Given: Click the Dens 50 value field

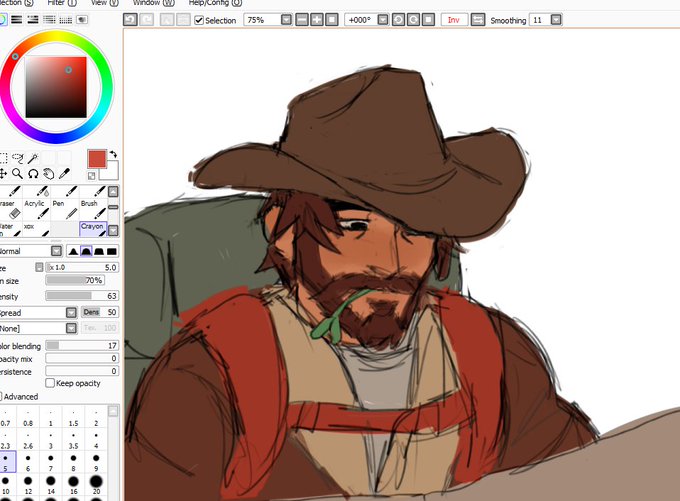Looking at the screenshot, I should pos(100,312).
